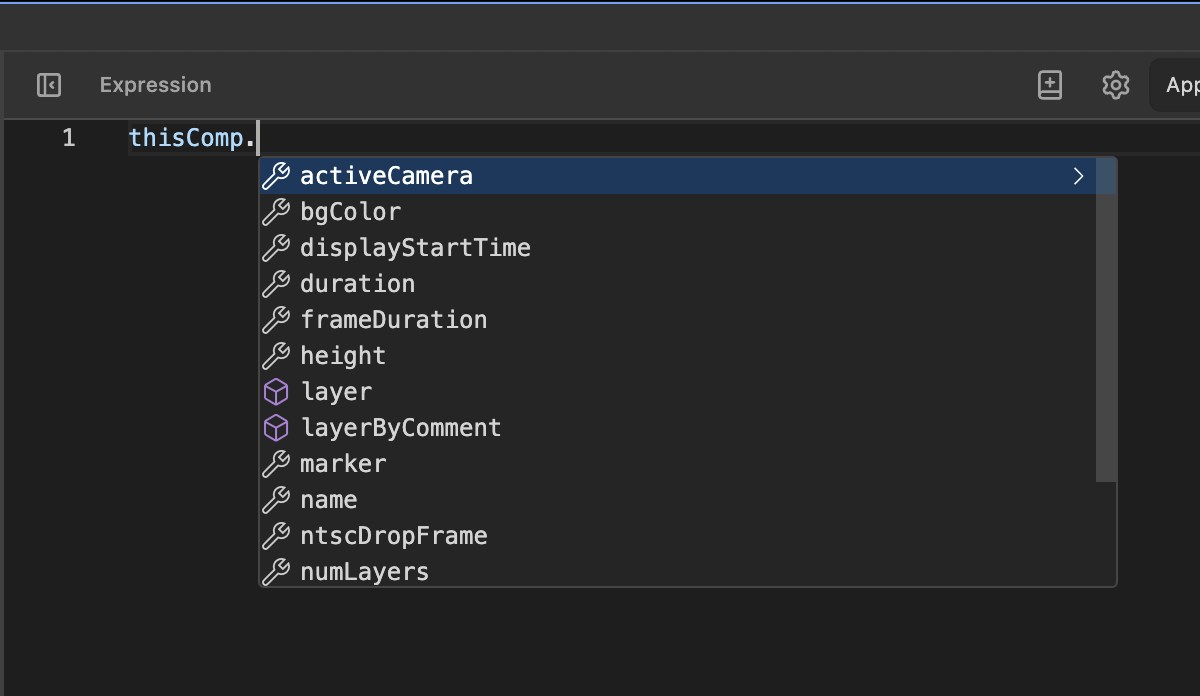Select the Expression tab label
Image resolution: width=1200 pixels, height=696 pixels.
(x=155, y=85)
